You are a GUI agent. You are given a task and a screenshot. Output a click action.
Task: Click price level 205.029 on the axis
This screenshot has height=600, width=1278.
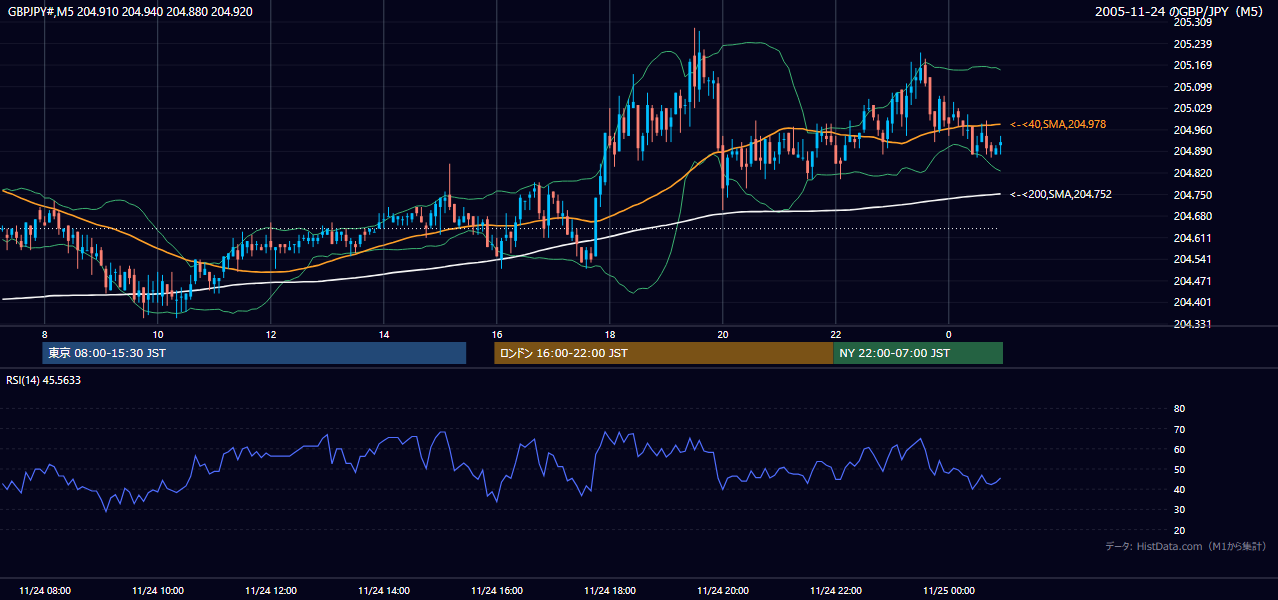pyautogui.click(x=1193, y=108)
